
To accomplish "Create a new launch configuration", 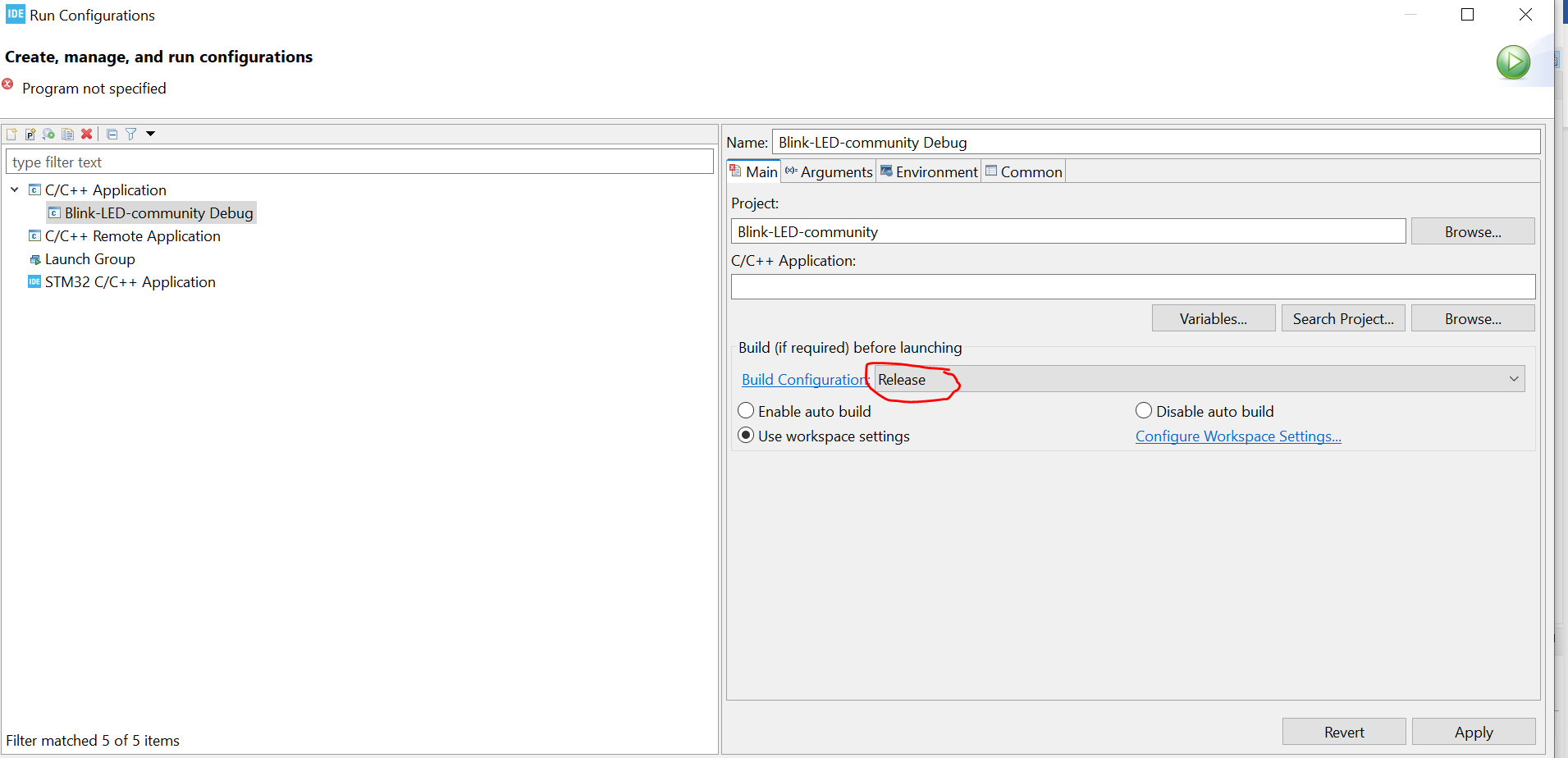I will pyautogui.click(x=11, y=134).
